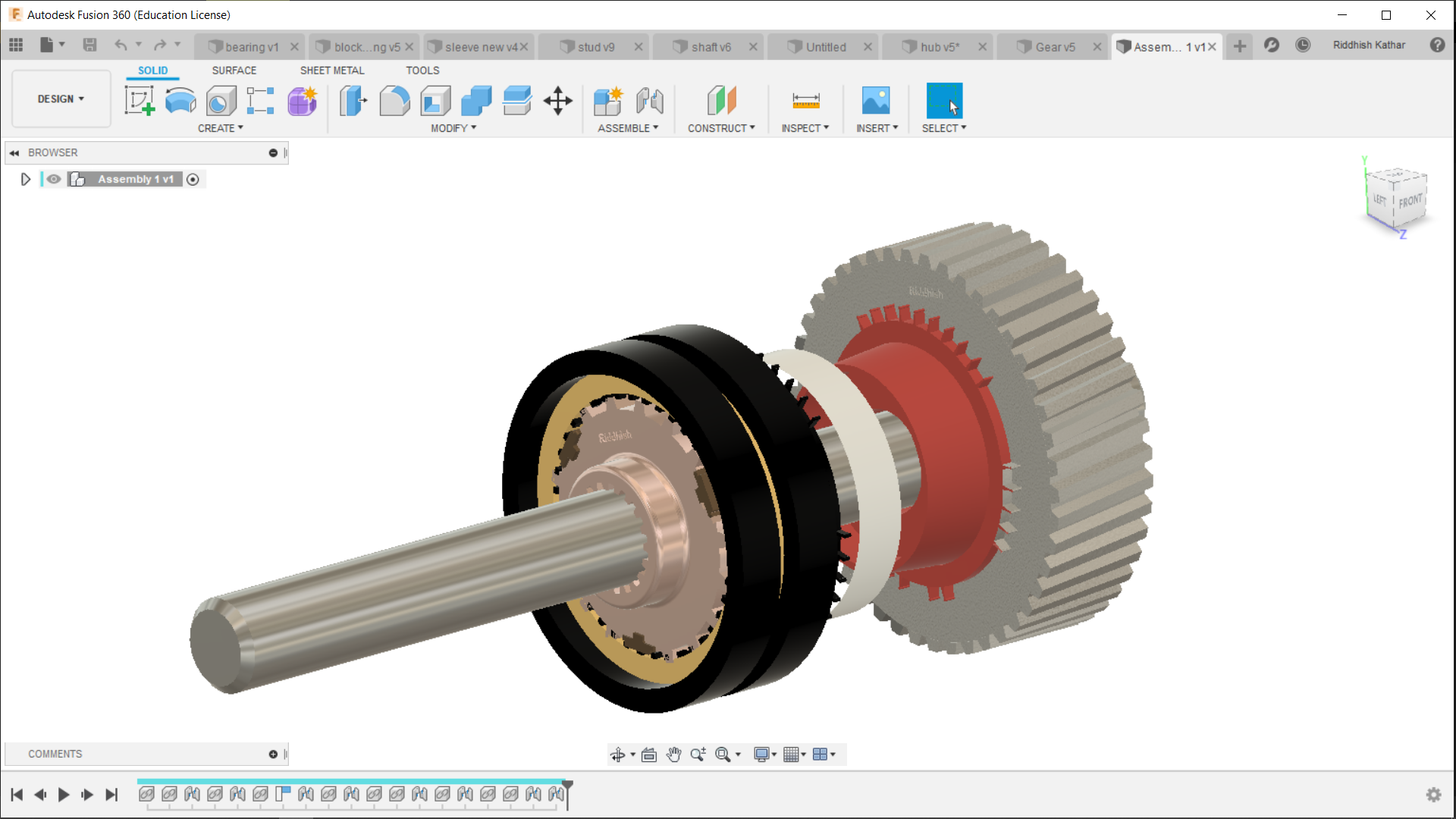Open Display Settings dropdown in navigation bar

pyautogui.click(x=765, y=754)
